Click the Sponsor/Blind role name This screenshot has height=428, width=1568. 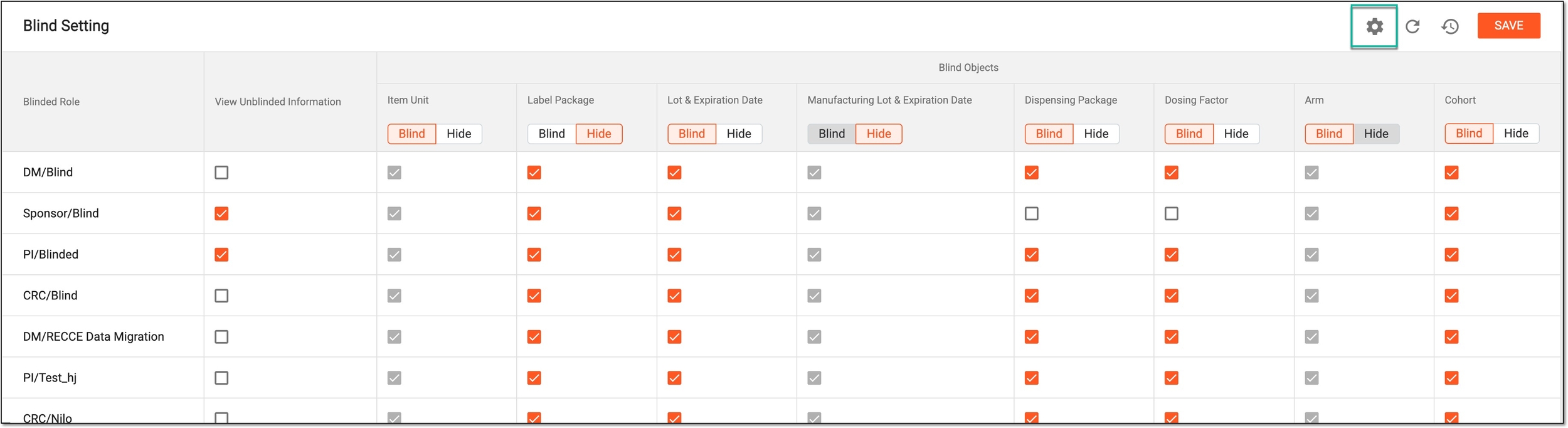click(x=61, y=213)
